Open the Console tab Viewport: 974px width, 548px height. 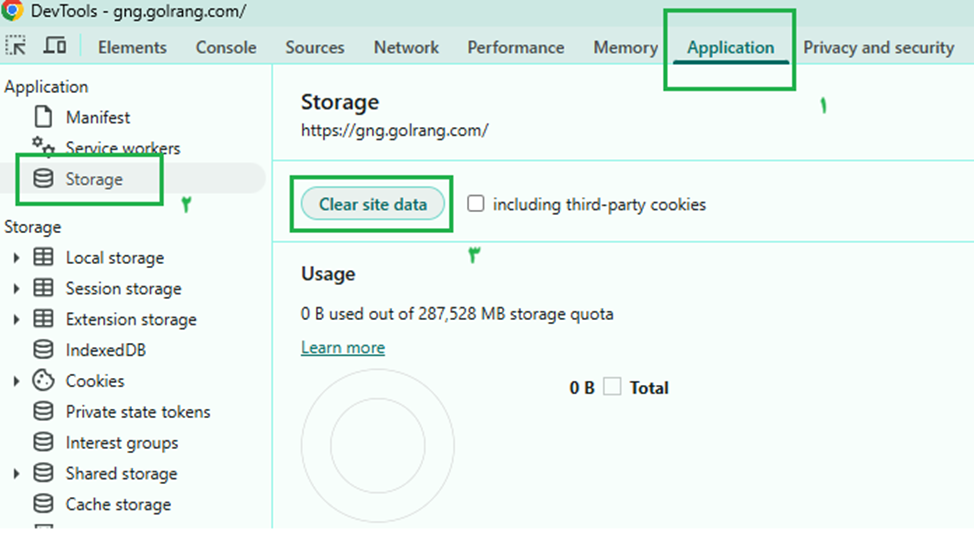tap(226, 47)
